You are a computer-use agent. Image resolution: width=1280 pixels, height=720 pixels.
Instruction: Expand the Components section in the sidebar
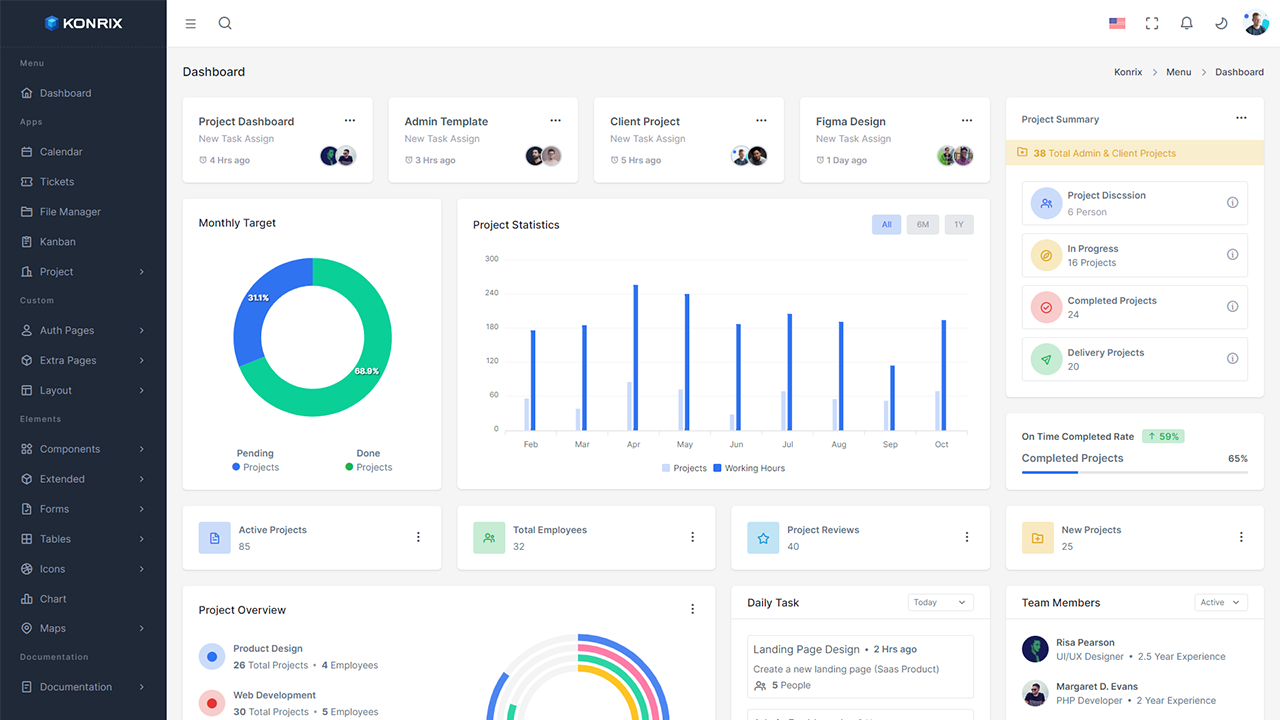70,448
